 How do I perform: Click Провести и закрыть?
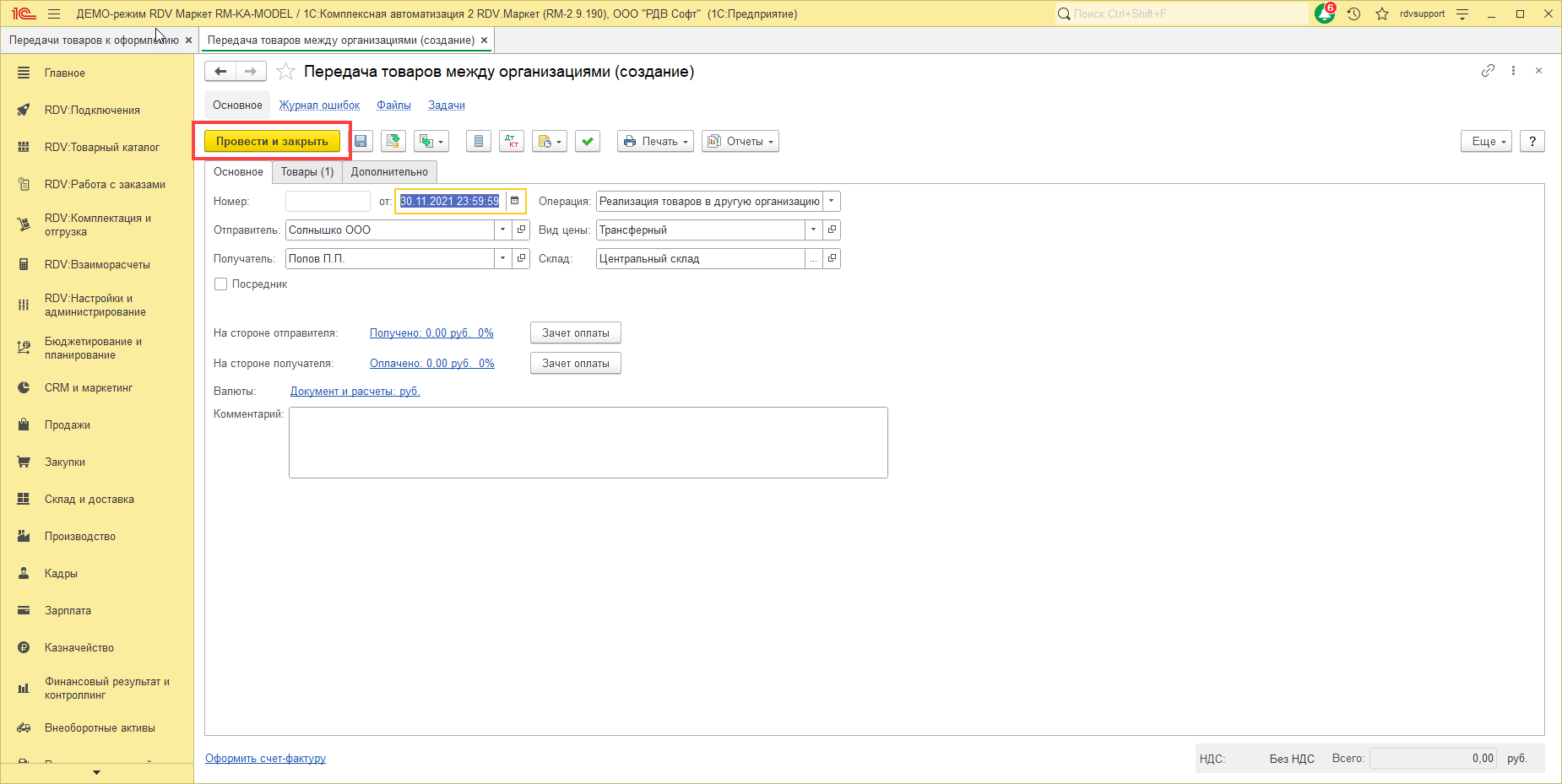pyautogui.click(x=272, y=142)
